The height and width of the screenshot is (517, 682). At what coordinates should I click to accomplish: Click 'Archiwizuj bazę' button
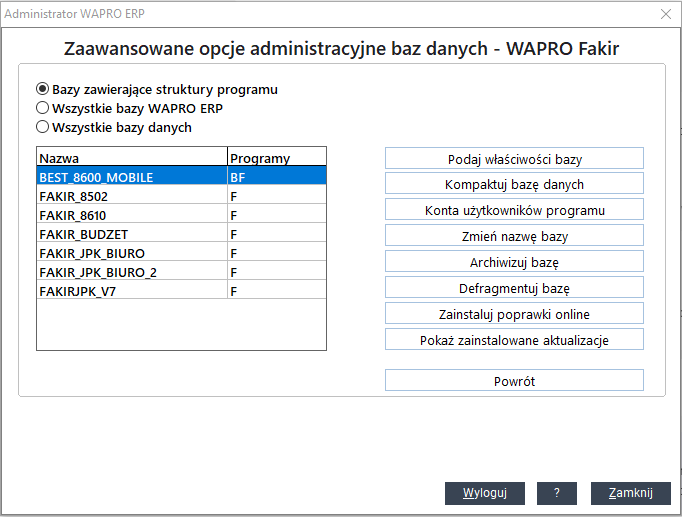click(x=514, y=262)
